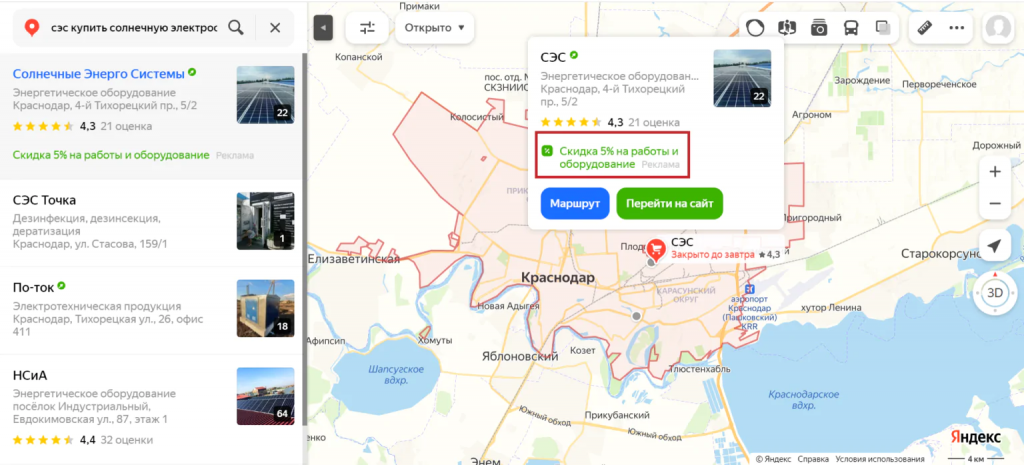Toggle the traffic layer icon
Viewport: 1024px width, 465px height.
[756, 28]
